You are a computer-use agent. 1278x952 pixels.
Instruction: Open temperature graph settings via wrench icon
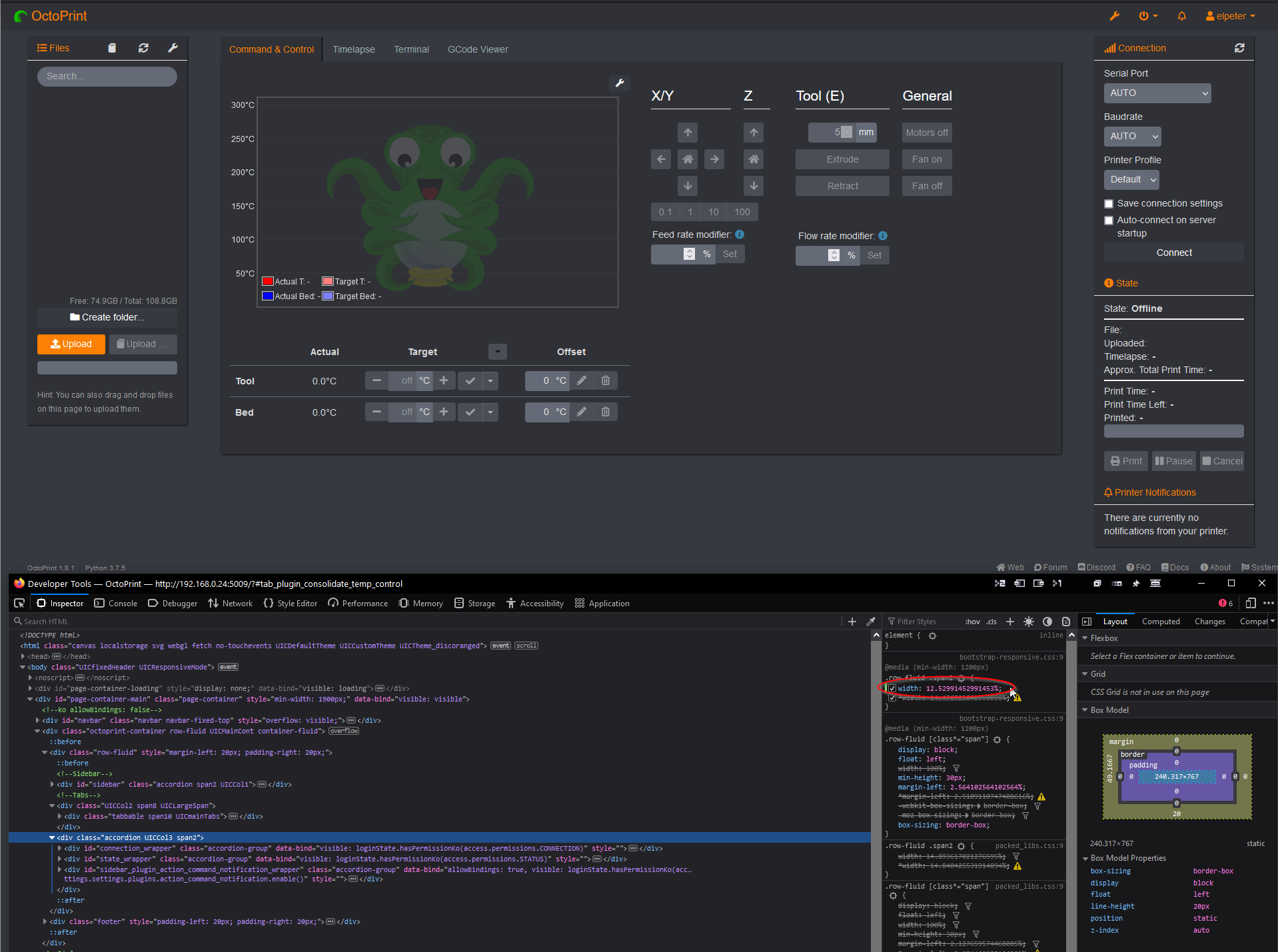619,83
